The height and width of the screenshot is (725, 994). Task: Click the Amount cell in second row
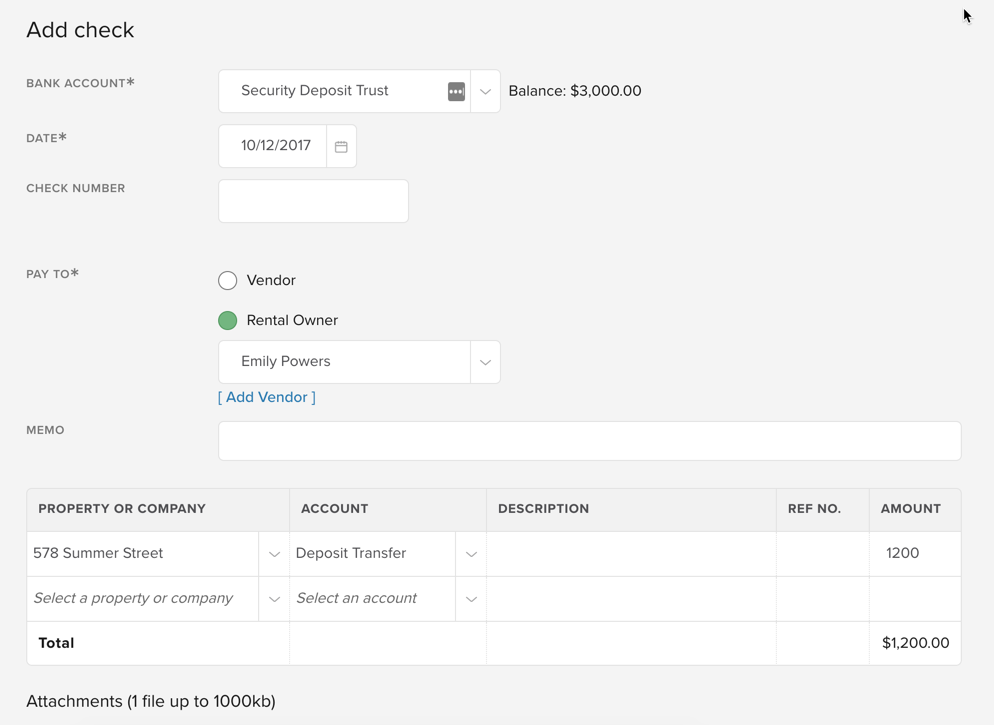[914, 599]
